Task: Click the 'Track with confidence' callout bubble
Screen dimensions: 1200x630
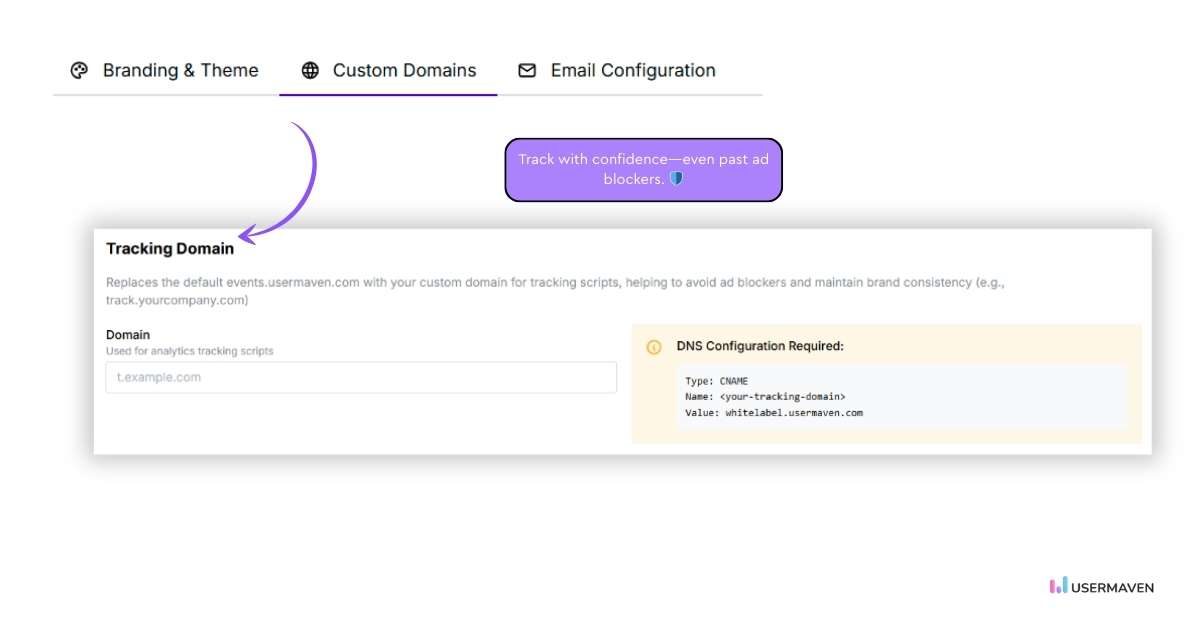Action: point(643,170)
